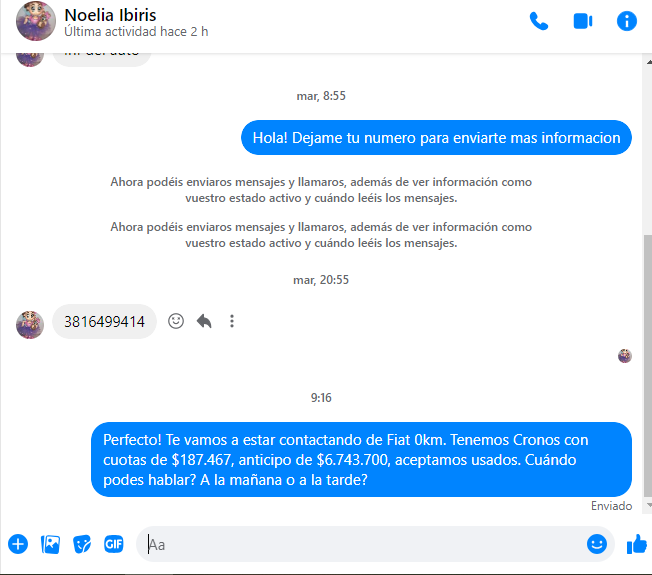Click the avatar beside the 3816499414 message
Screen dimensions: 652x575
29,323
